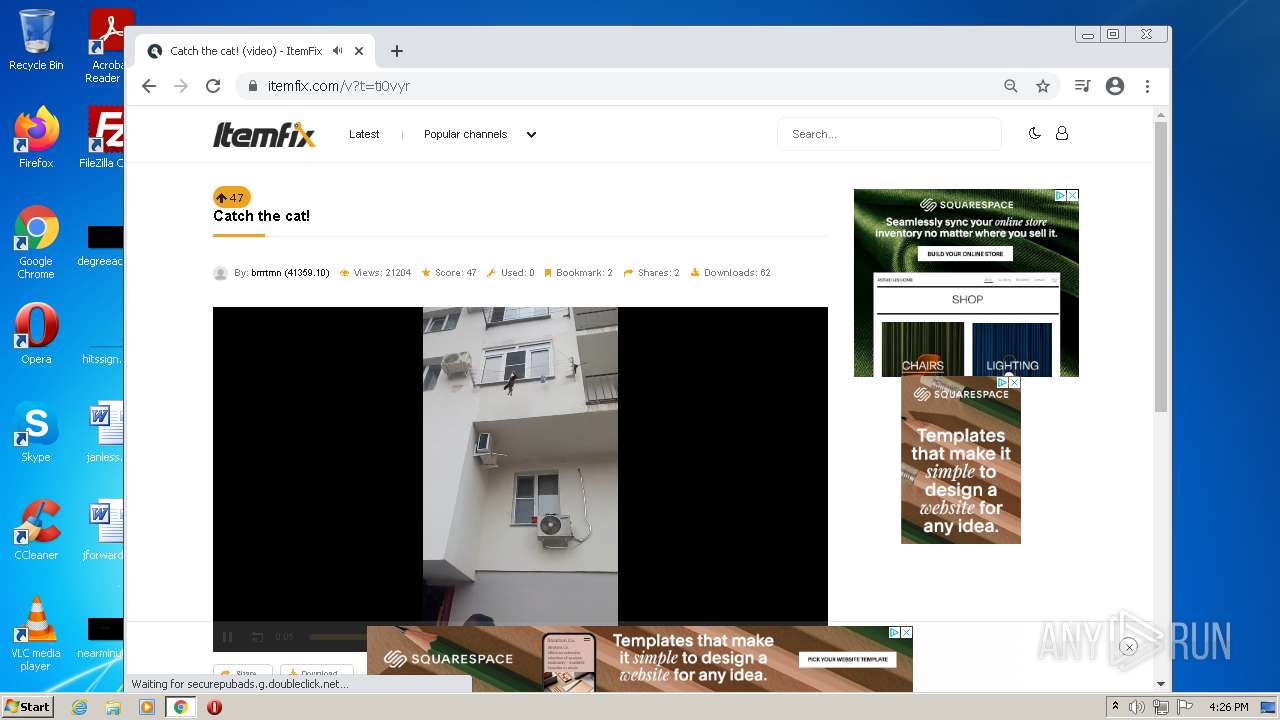Mute tab via the speaker icon on tab
The width and height of the screenshot is (1280, 720).
point(338,50)
